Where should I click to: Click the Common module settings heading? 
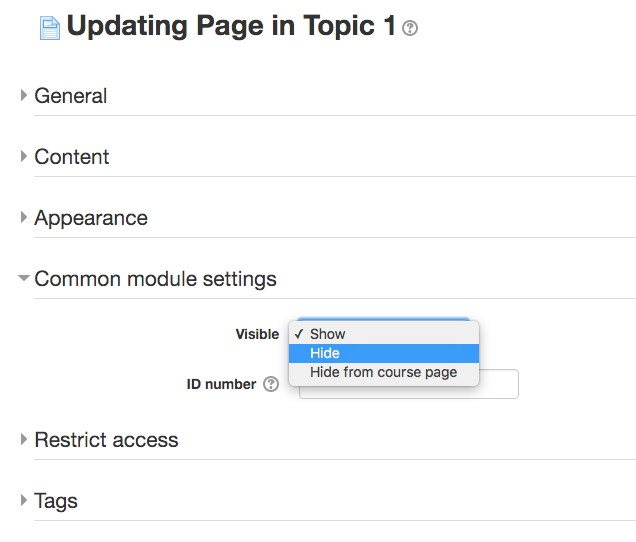155,279
